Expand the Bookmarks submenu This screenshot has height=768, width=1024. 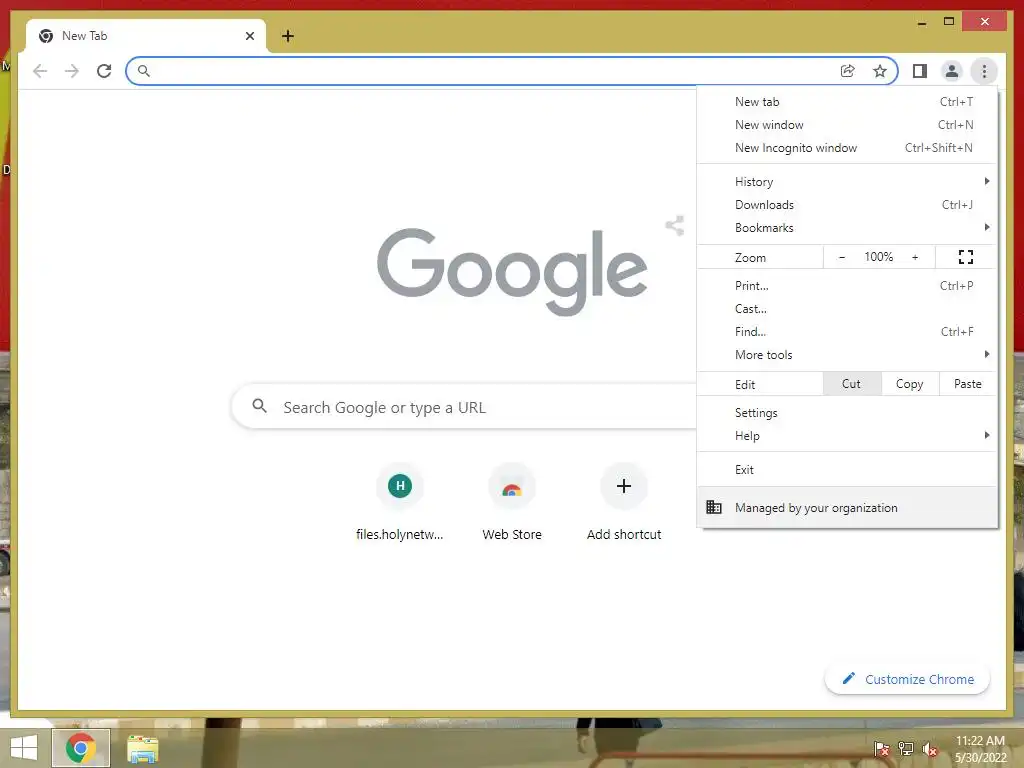(847, 227)
